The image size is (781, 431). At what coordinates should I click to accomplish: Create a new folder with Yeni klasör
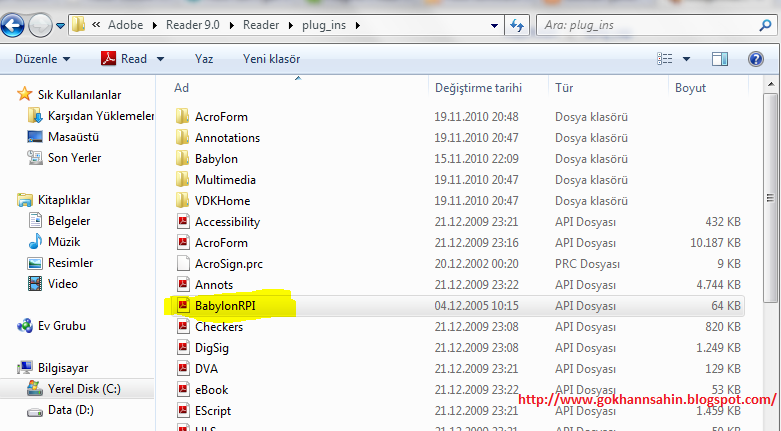271,59
